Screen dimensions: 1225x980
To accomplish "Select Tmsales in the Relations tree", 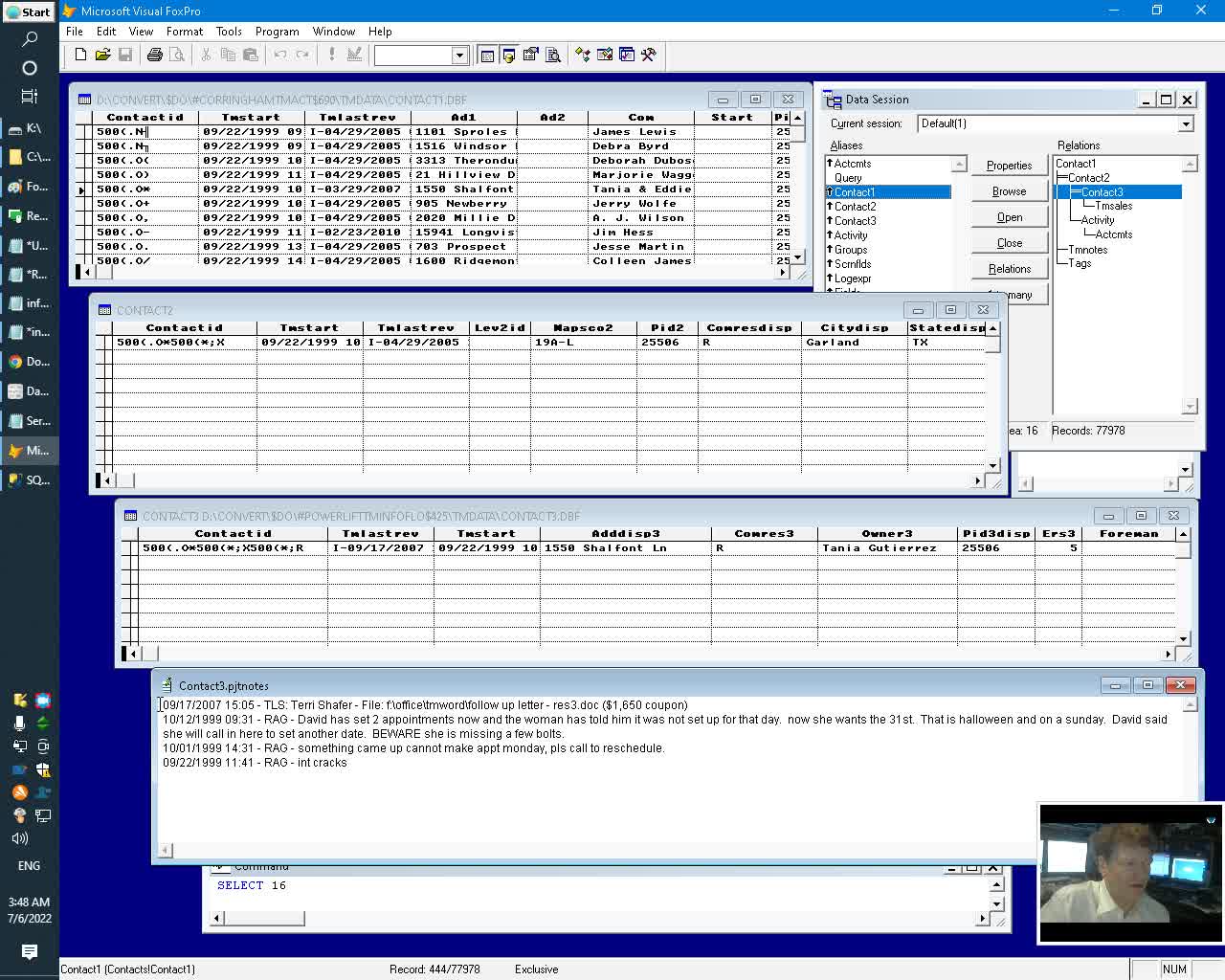I will tap(1113, 206).
